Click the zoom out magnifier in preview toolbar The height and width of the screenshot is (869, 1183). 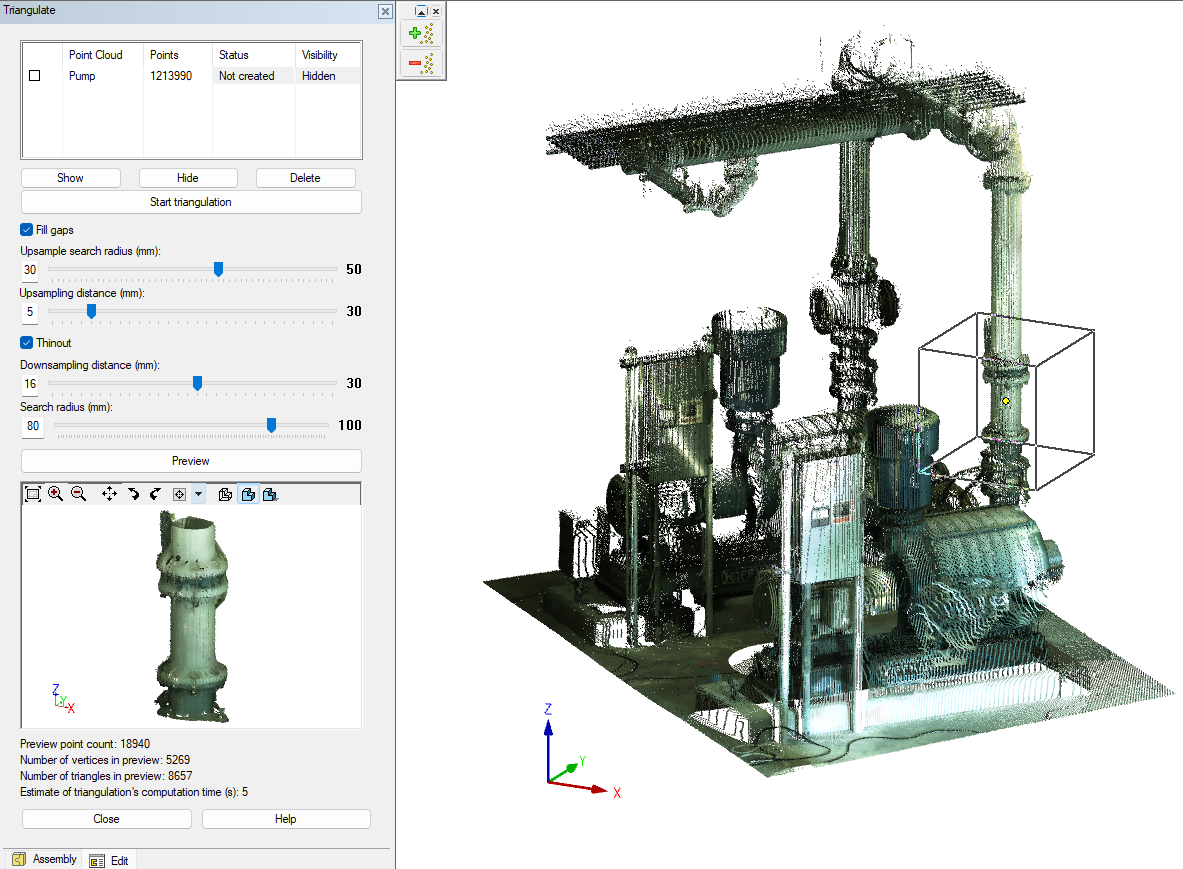[78, 494]
